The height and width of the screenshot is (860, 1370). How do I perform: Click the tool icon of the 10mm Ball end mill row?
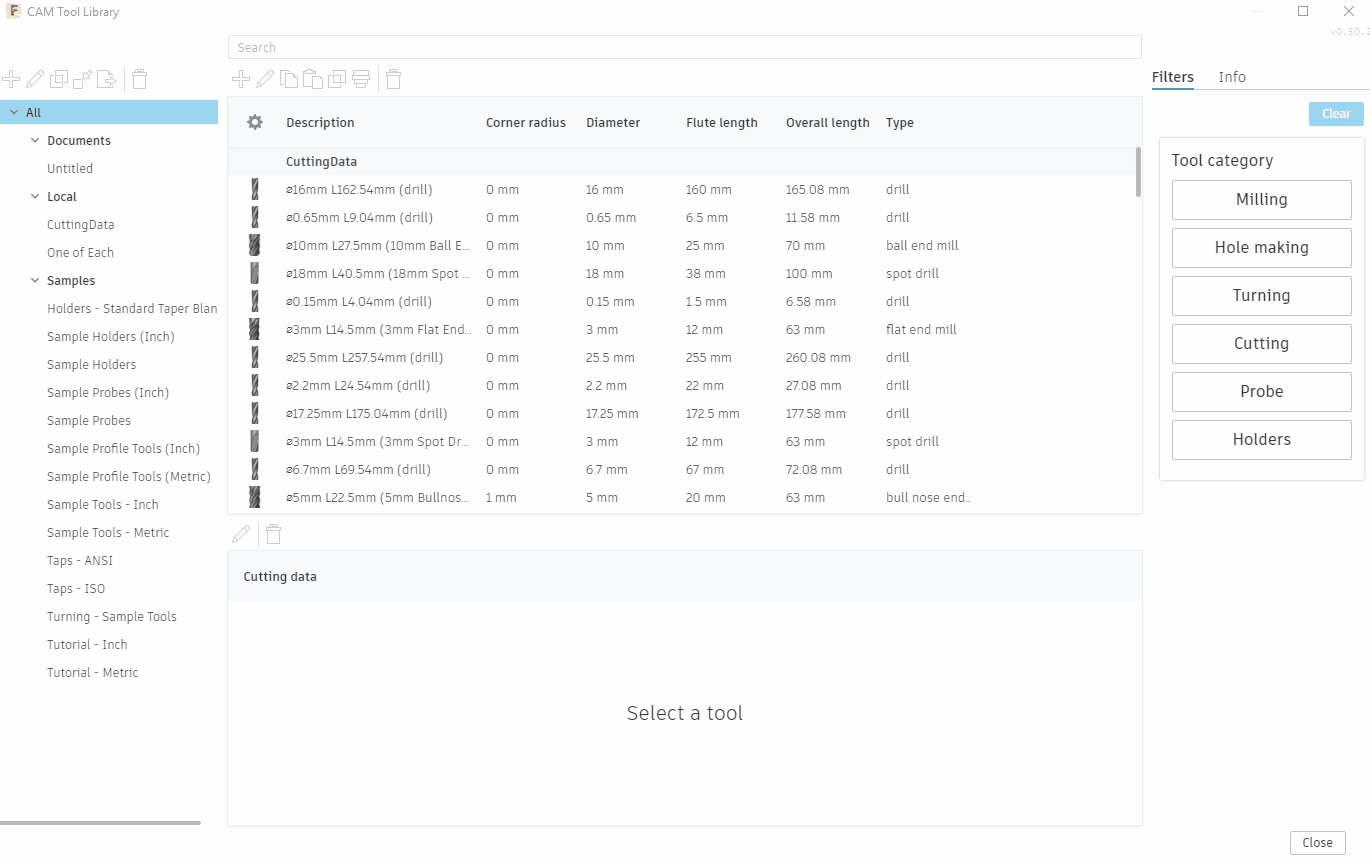[x=254, y=245]
